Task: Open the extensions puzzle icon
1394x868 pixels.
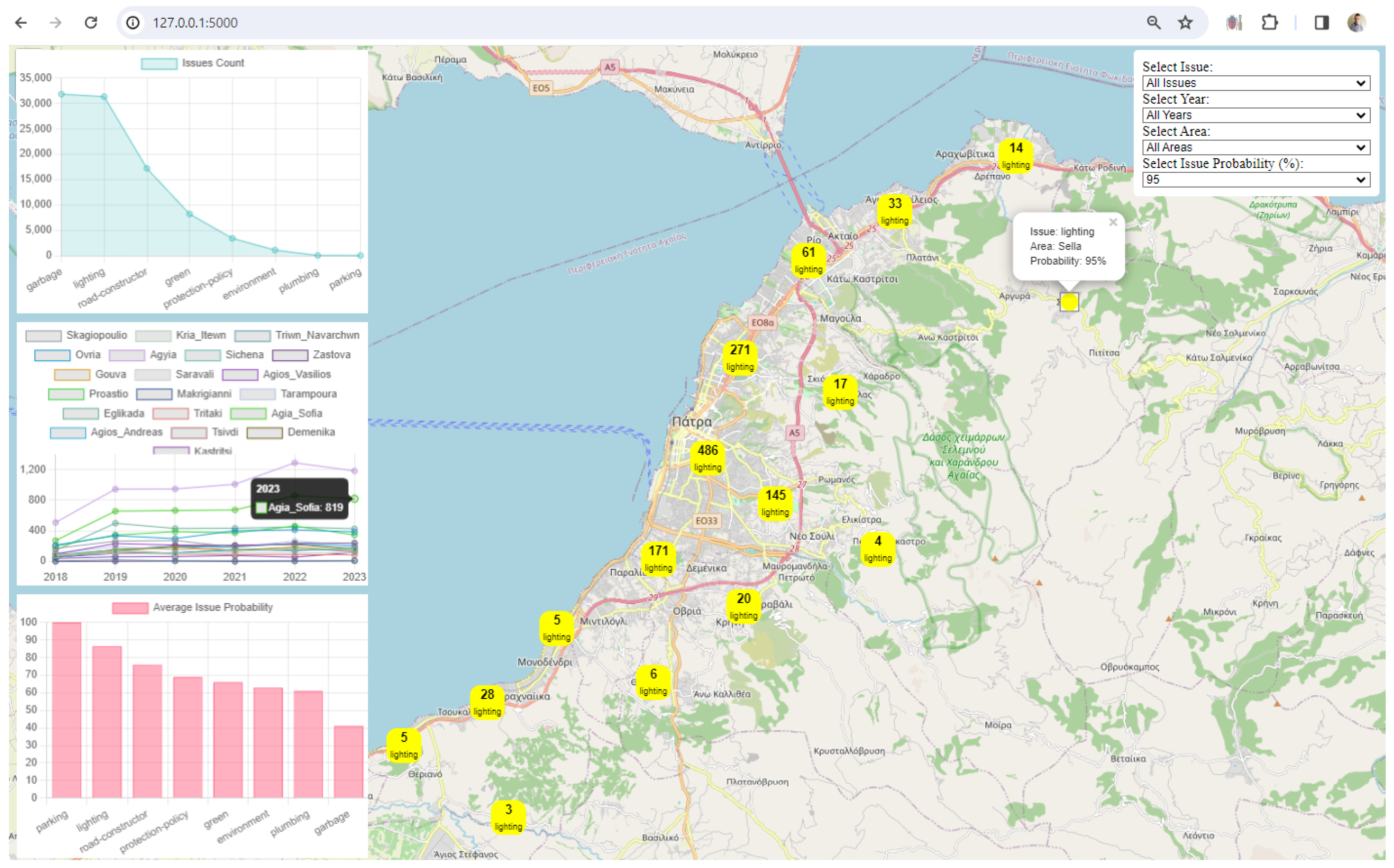Action: point(1269,23)
